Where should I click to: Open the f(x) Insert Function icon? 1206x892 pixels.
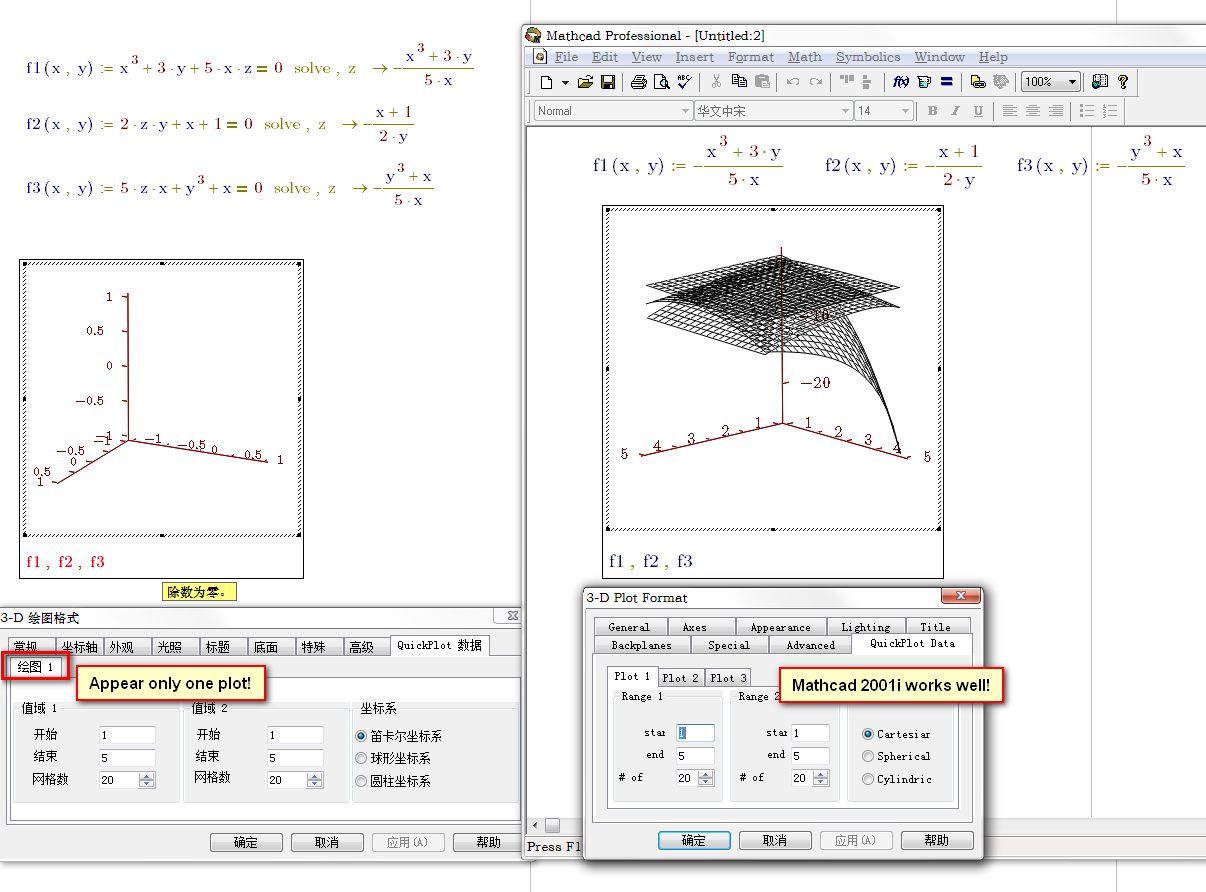[x=900, y=82]
